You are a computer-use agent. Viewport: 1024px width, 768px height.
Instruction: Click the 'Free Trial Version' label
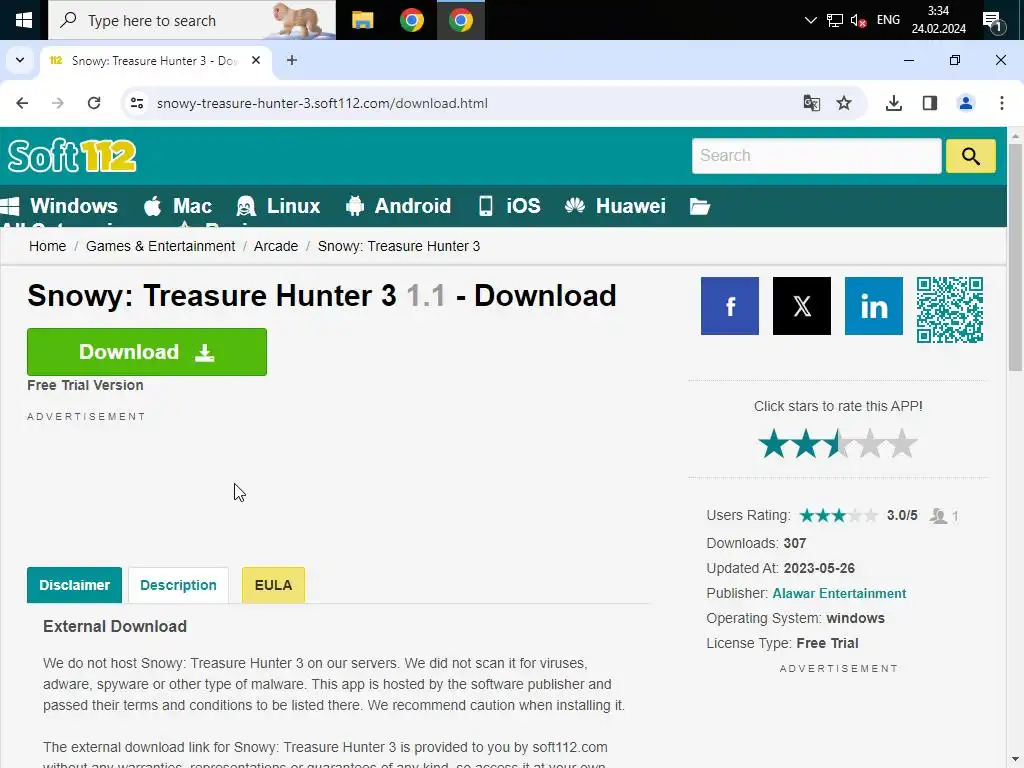pos(86,385)
